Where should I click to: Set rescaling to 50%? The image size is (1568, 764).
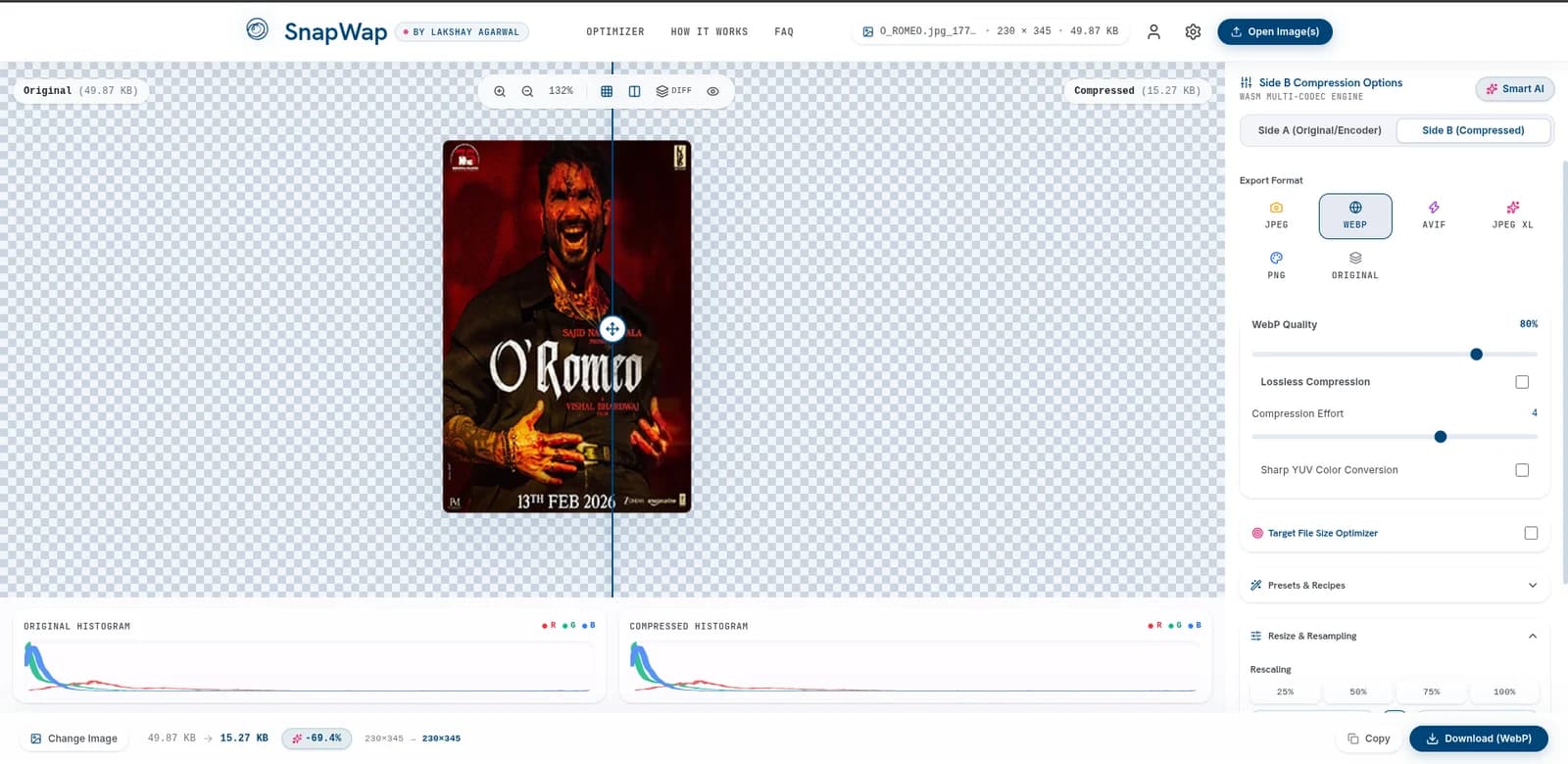[x=1358, y=692]
